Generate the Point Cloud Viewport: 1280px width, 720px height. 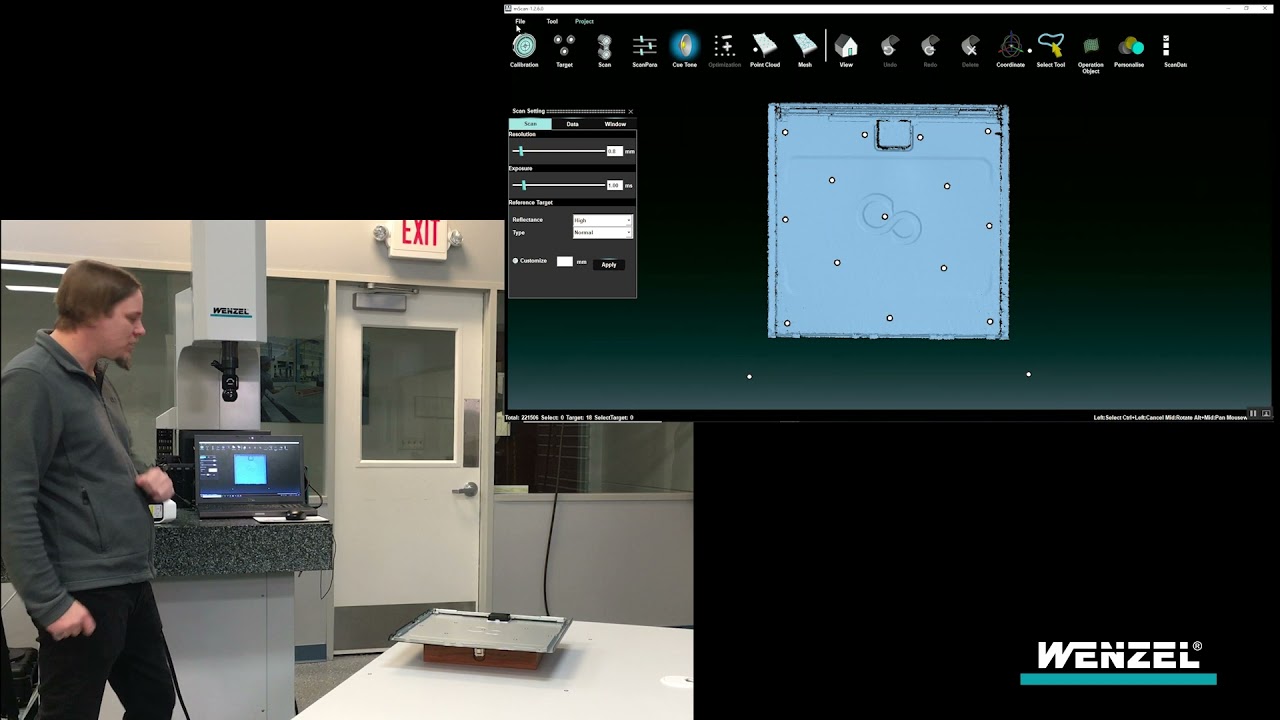pos(765,46)
